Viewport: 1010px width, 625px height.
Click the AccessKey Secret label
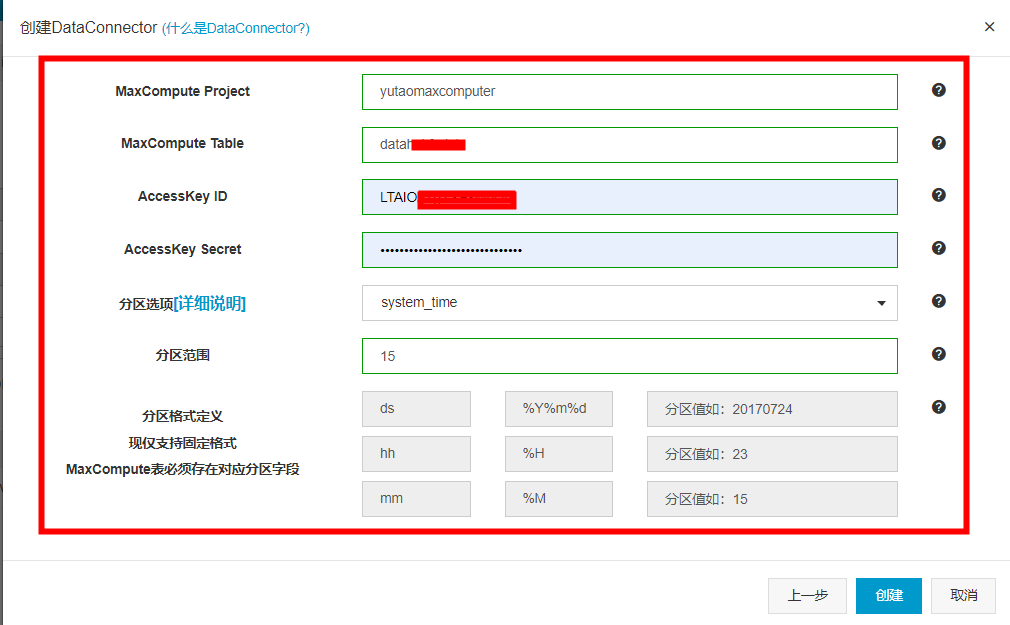click(x=182, y=249)
